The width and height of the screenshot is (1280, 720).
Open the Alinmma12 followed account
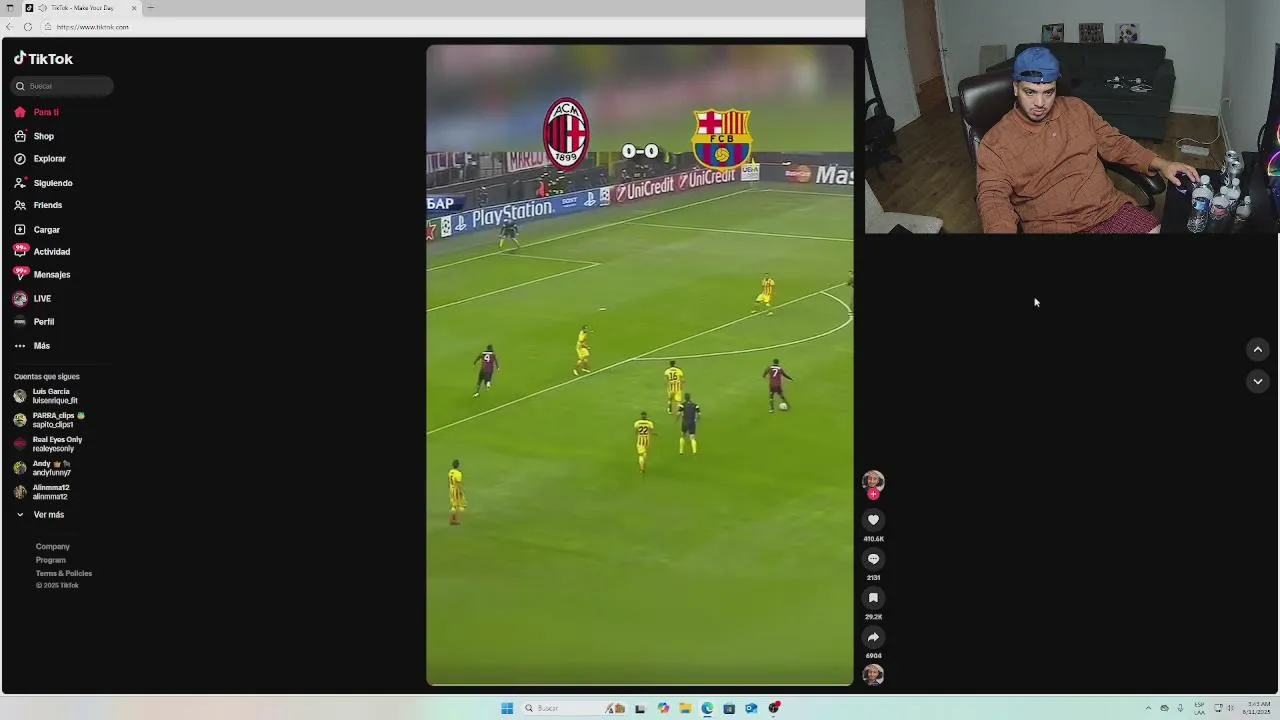coord(42,492)
